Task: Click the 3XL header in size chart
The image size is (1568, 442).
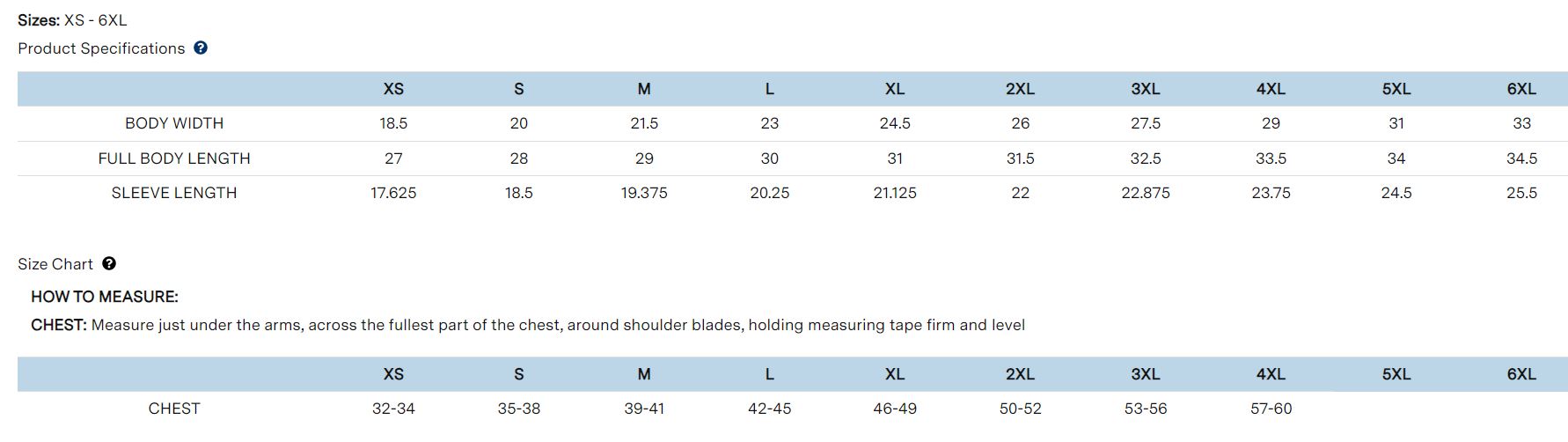Action: point(1146,374)
